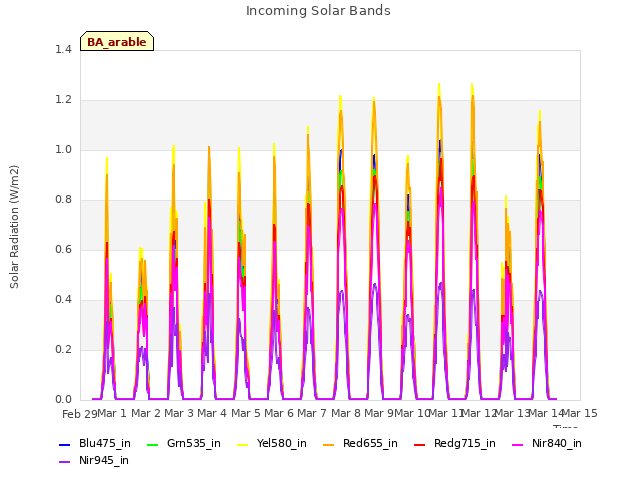This screenshot has height=480, width=640.
Task: Click the Grn535_in green legend swatch
Action: point(152,444)
